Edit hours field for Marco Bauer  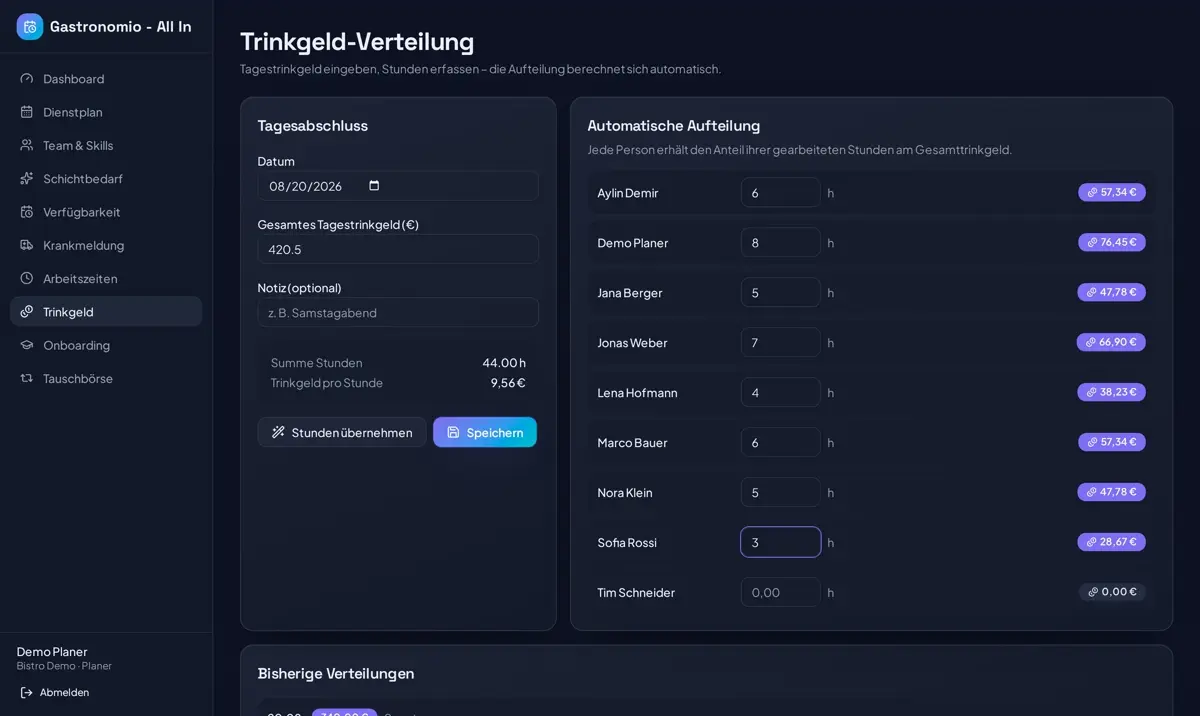pyautogui.click(x=781, y=442)
